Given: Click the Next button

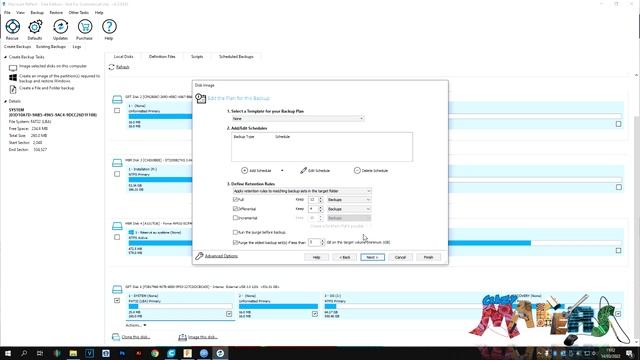Looking at the screenshot, I should [372, 257].
